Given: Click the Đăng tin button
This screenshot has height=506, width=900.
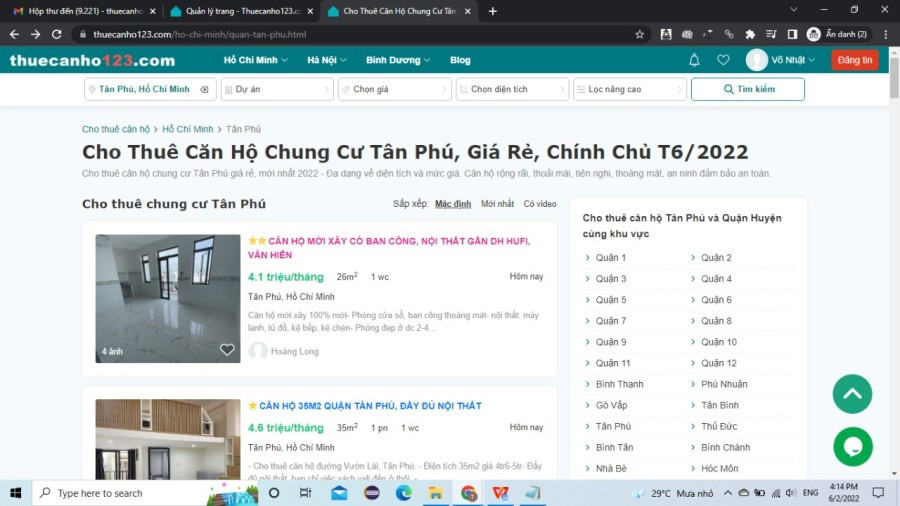Looking at the screenshot, I should point(854,60).
